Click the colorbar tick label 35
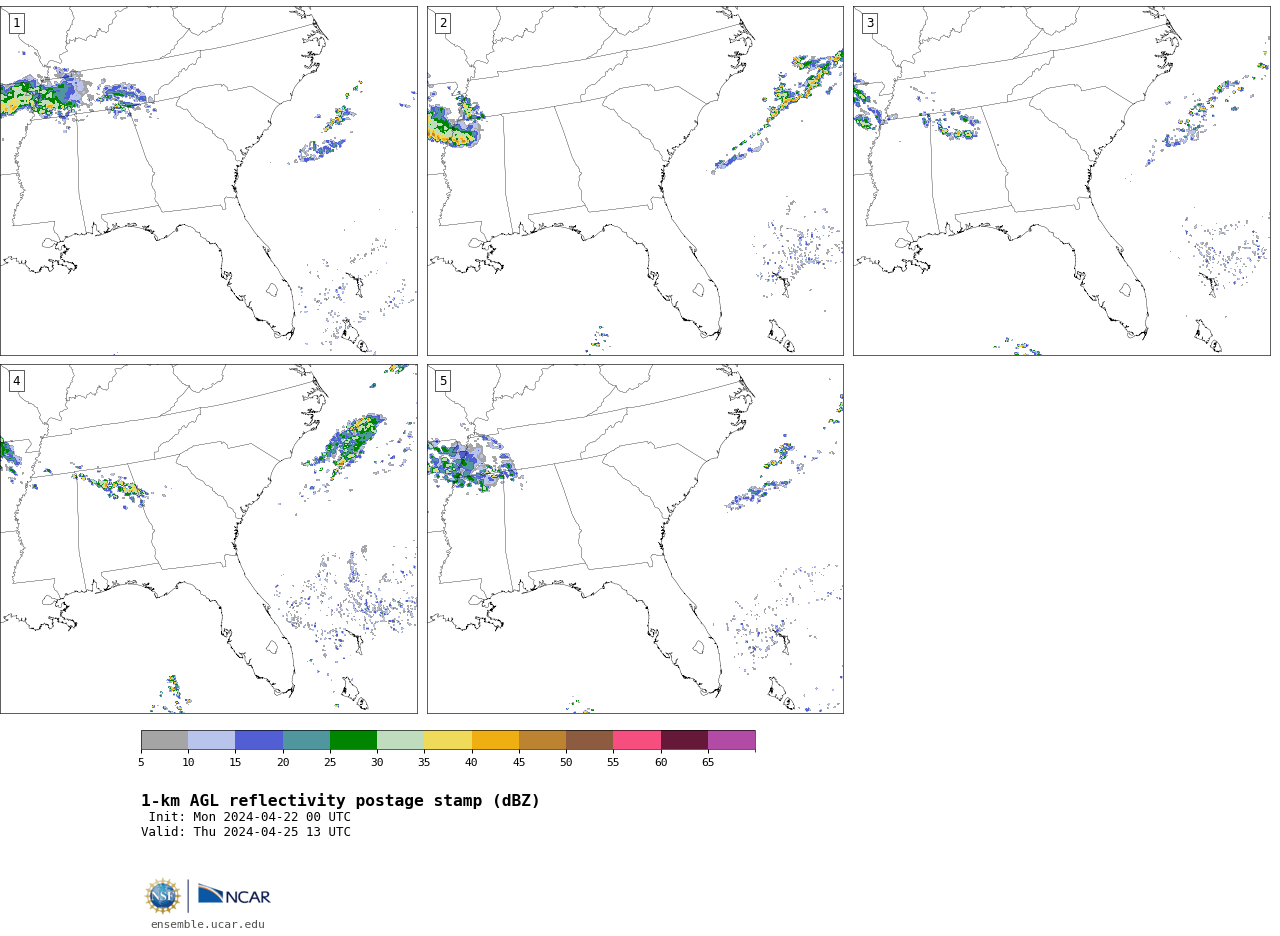 [x=424, y=762]
